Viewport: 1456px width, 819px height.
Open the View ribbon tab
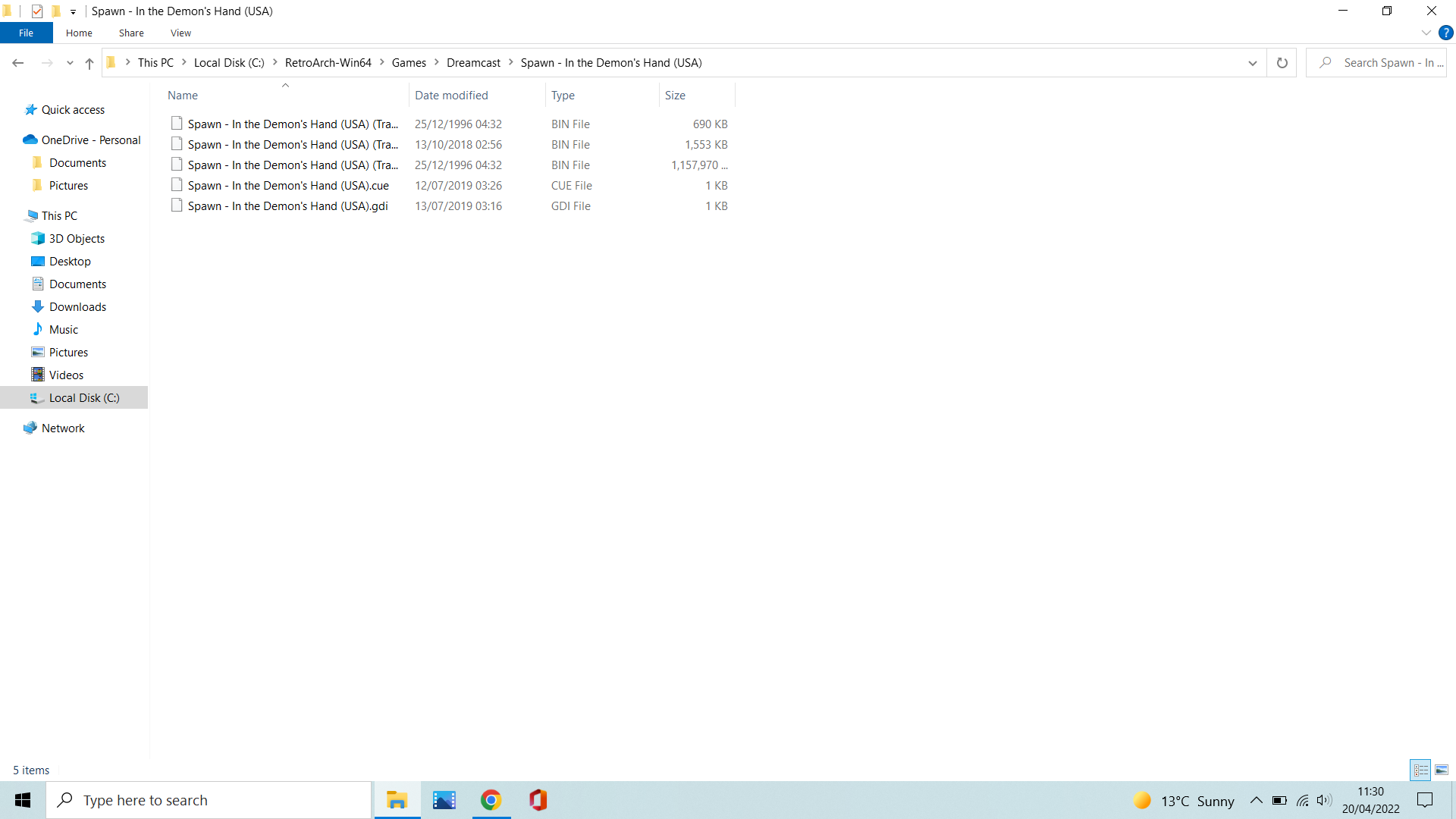pyautogui.click(x=180, y=33)
